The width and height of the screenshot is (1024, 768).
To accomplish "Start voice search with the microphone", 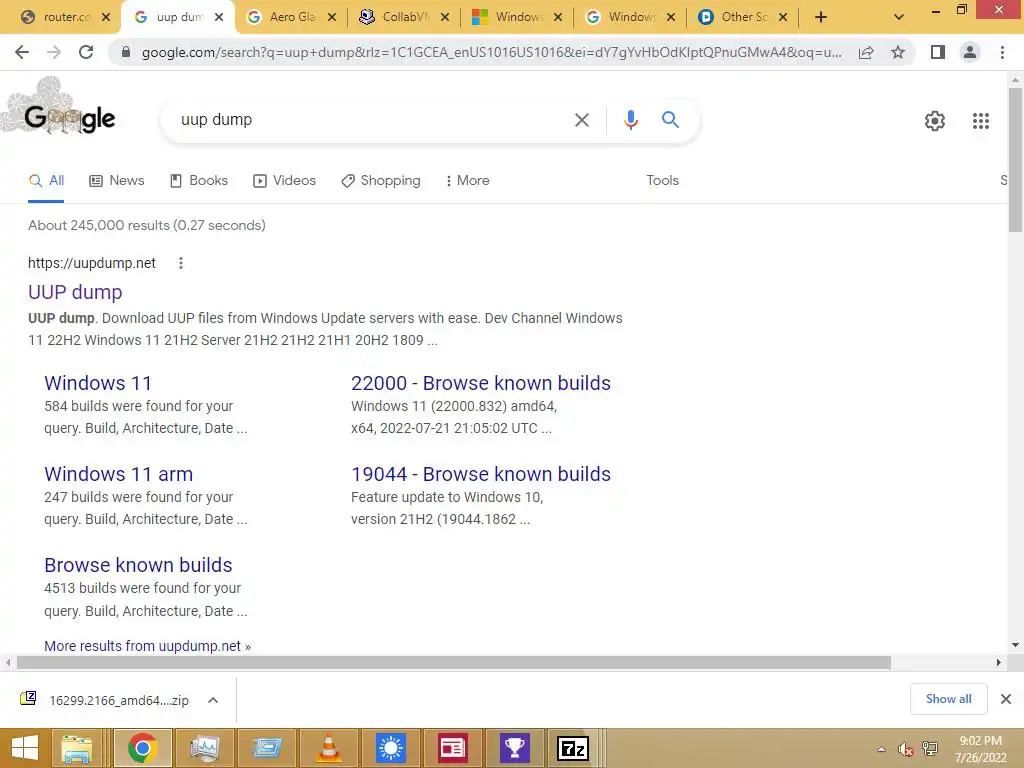I will (630, 120).
